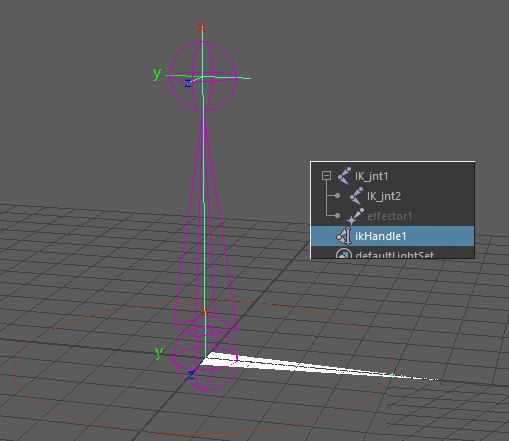
Task: Select the IK_jnt1 row text
Action: point(372,176)
